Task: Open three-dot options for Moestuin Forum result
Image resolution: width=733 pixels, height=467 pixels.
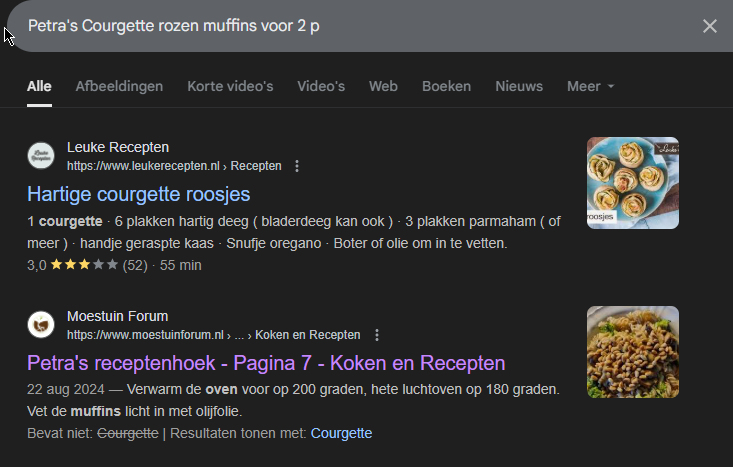Action: click(x=376, y=335)
